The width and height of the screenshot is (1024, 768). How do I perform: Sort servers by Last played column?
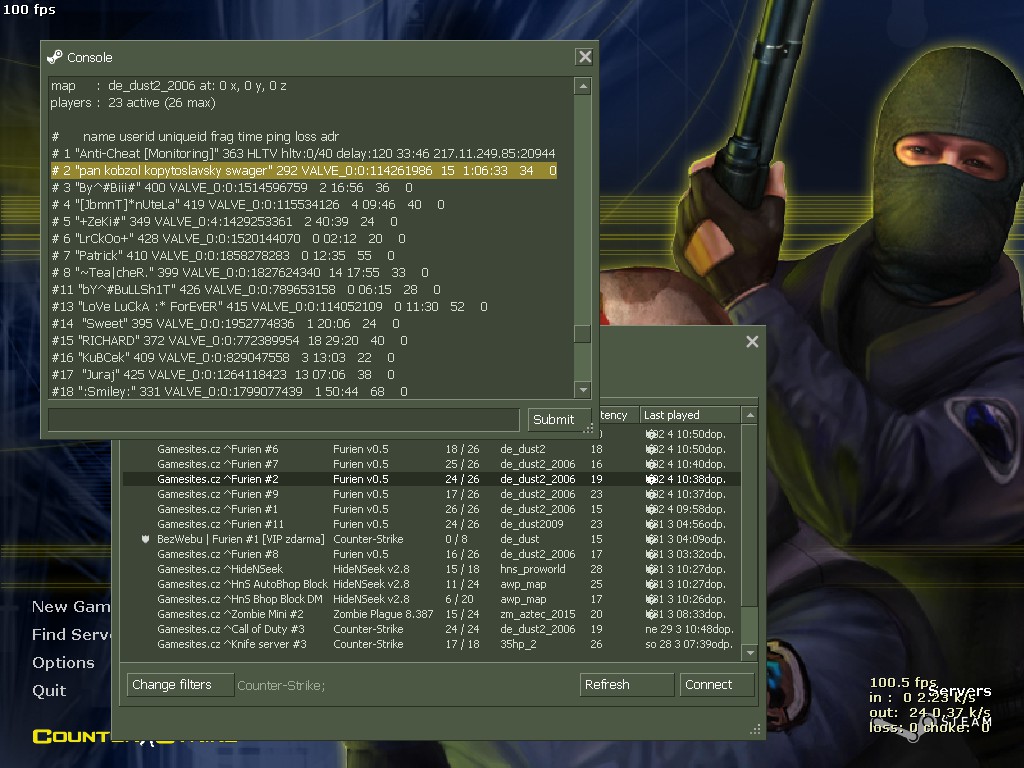[x=690, y=415]
